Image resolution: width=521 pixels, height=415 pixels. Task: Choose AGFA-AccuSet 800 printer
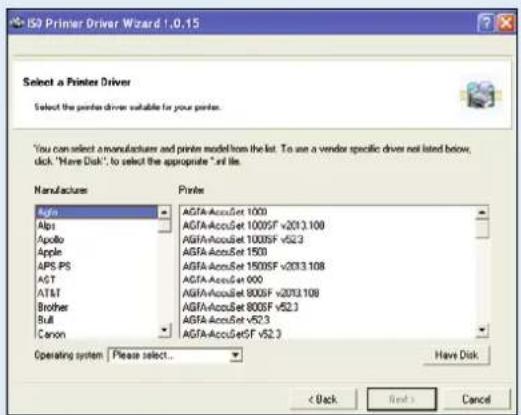[328, 280]
